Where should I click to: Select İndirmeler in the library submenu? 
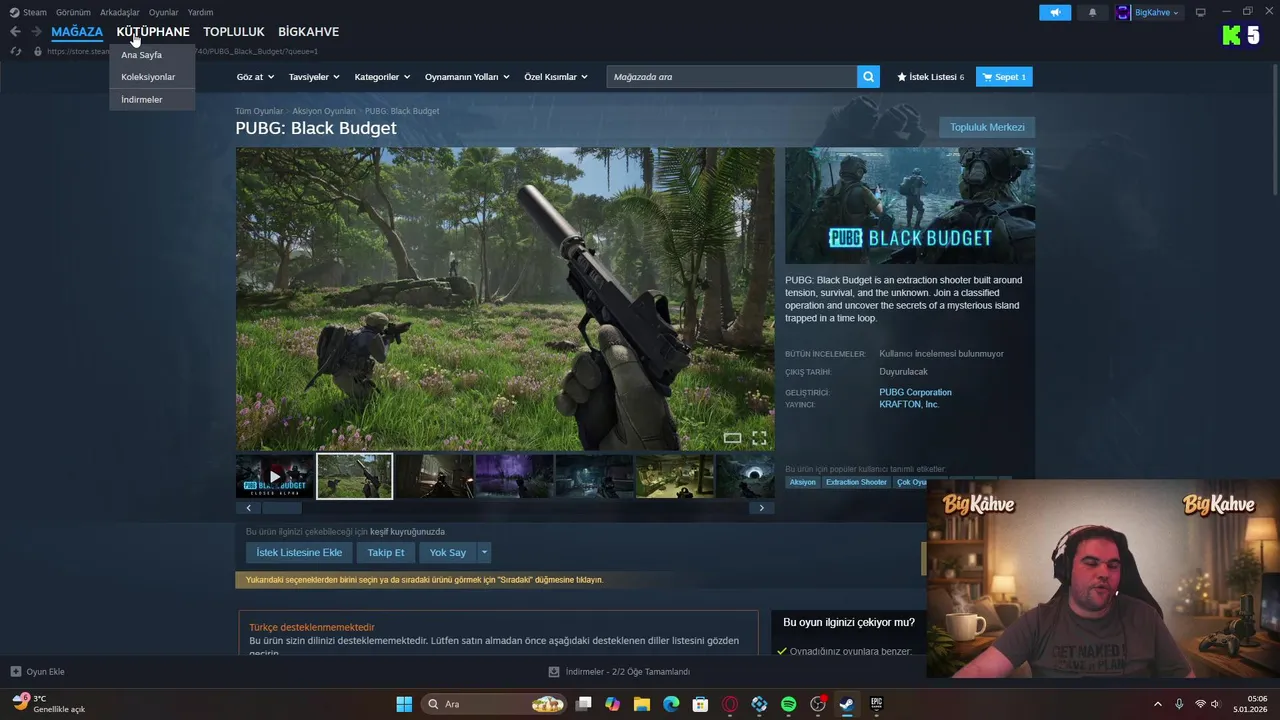click(152, 99)
